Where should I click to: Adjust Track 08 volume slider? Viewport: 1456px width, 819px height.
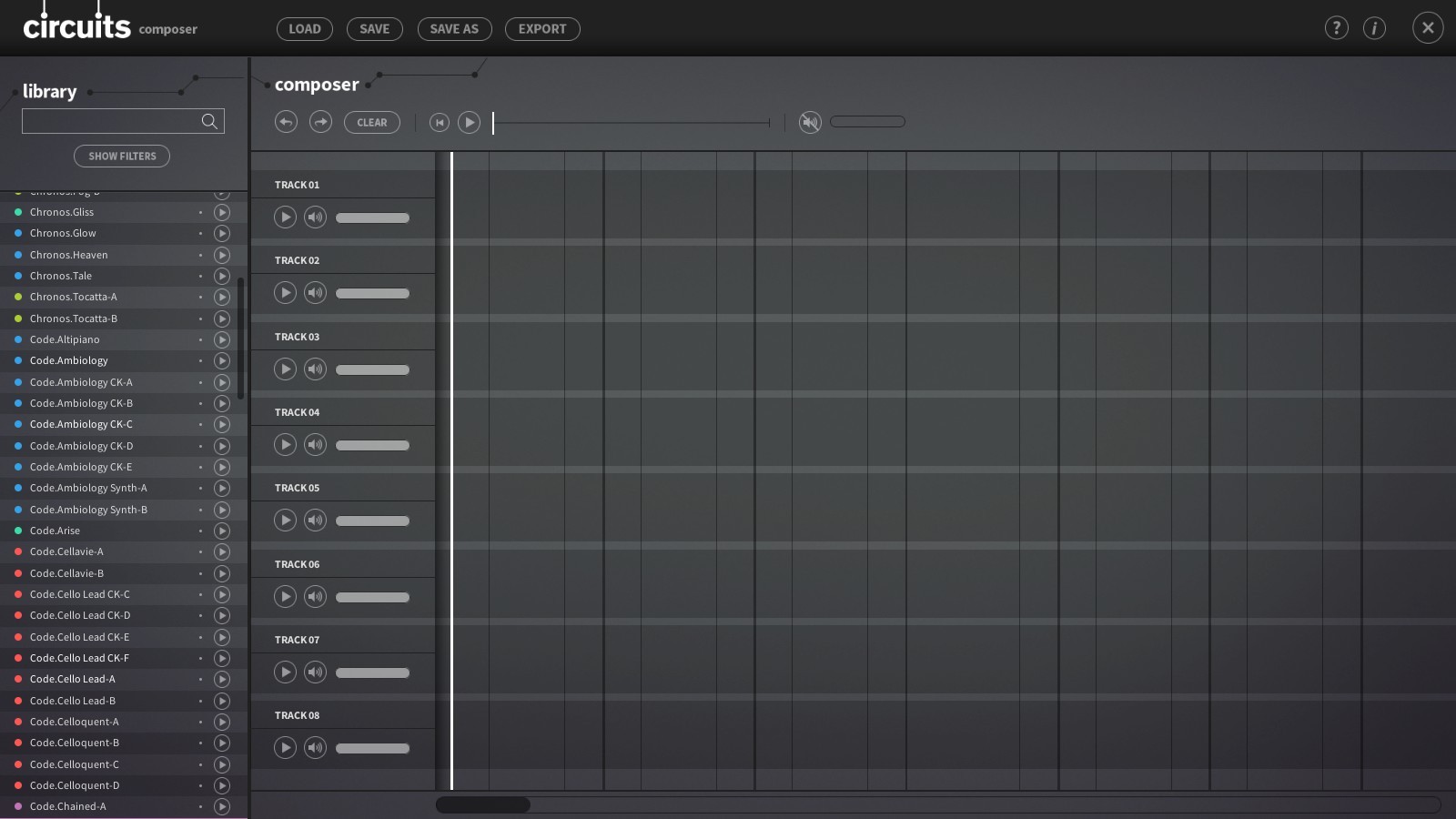(373, 748)
